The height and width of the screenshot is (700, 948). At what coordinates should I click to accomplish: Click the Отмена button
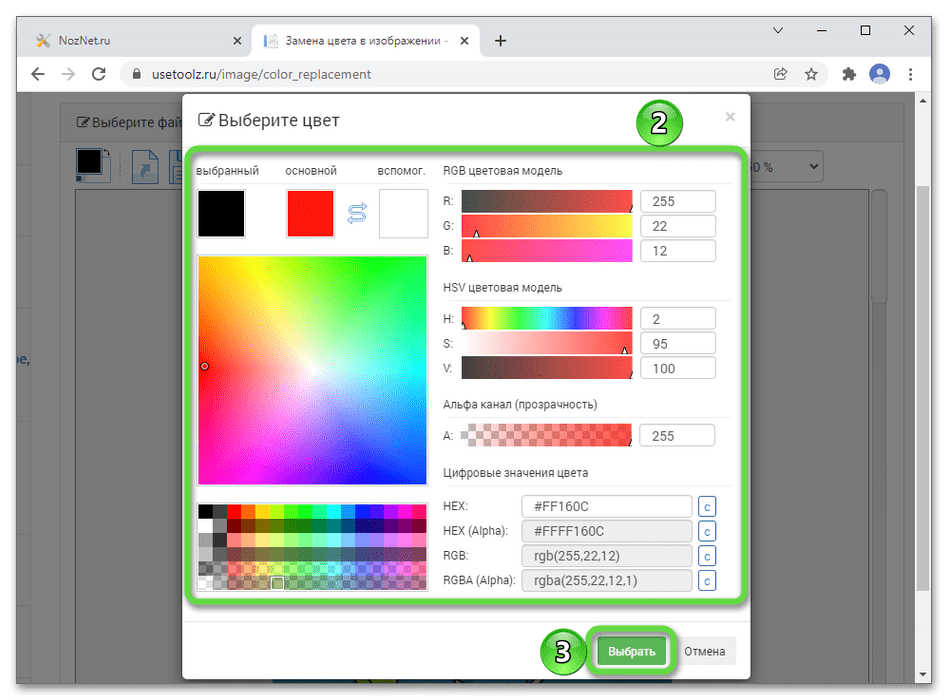pyautogui.click(x=704, y=651)
